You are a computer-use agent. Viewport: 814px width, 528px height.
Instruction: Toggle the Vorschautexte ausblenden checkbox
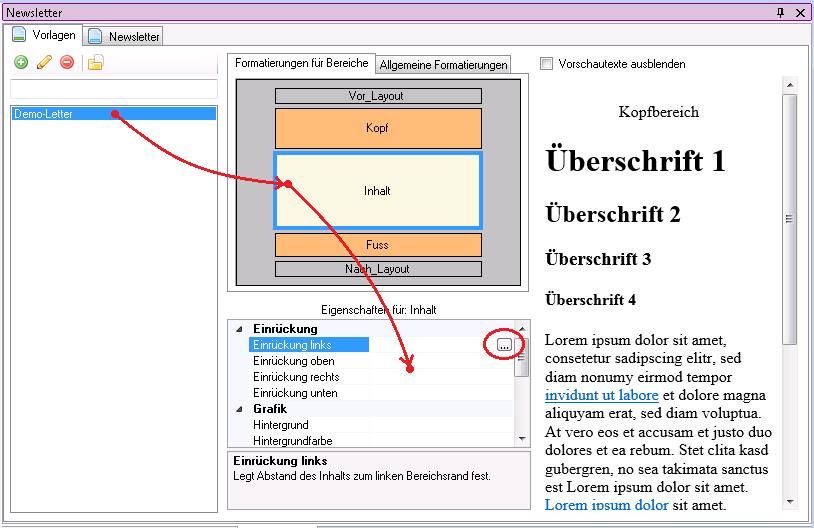pyautogui.click(x=546, y=64)
